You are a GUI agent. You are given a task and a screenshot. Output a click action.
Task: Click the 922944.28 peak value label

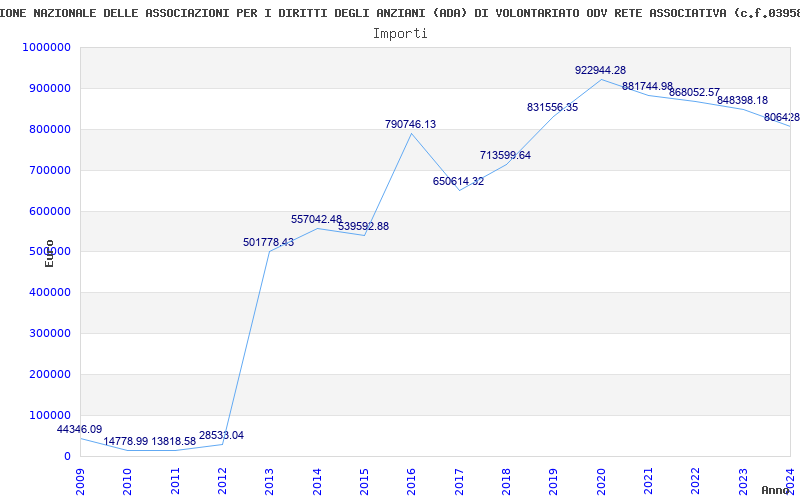pos(600,70)
